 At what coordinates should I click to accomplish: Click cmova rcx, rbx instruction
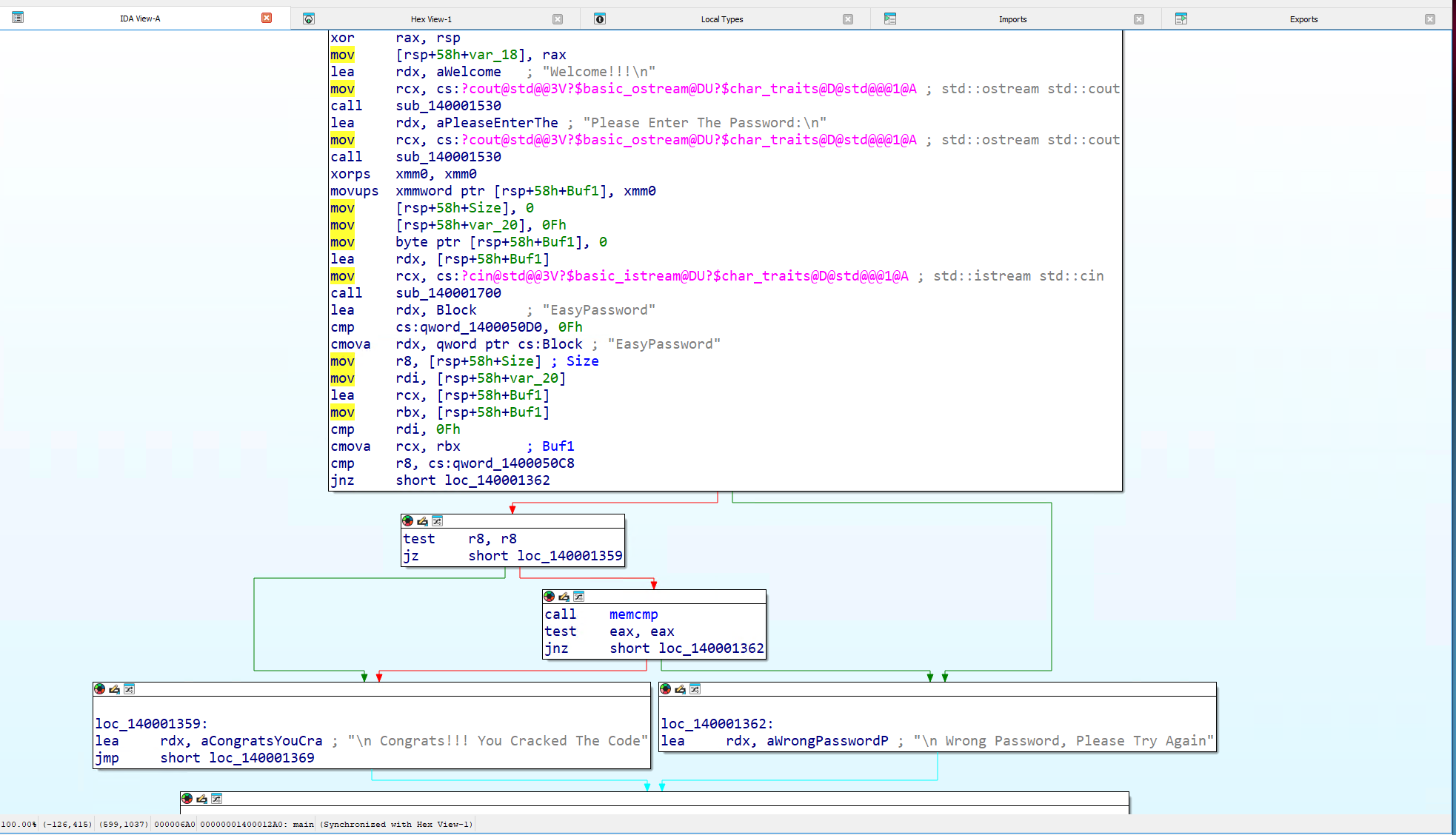click(395, 446)
